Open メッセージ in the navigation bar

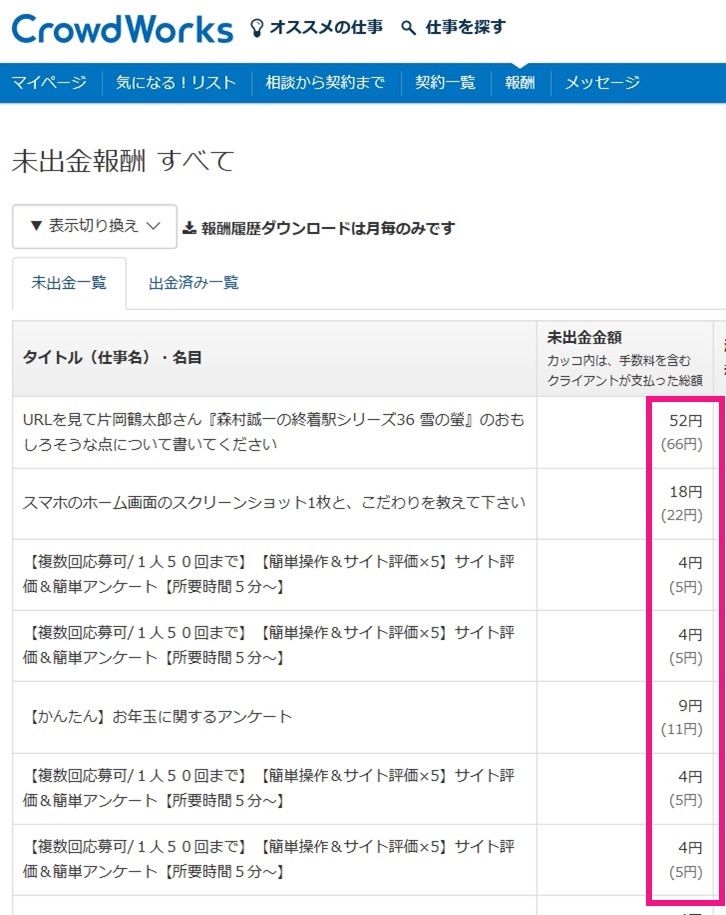coord(602,82)
